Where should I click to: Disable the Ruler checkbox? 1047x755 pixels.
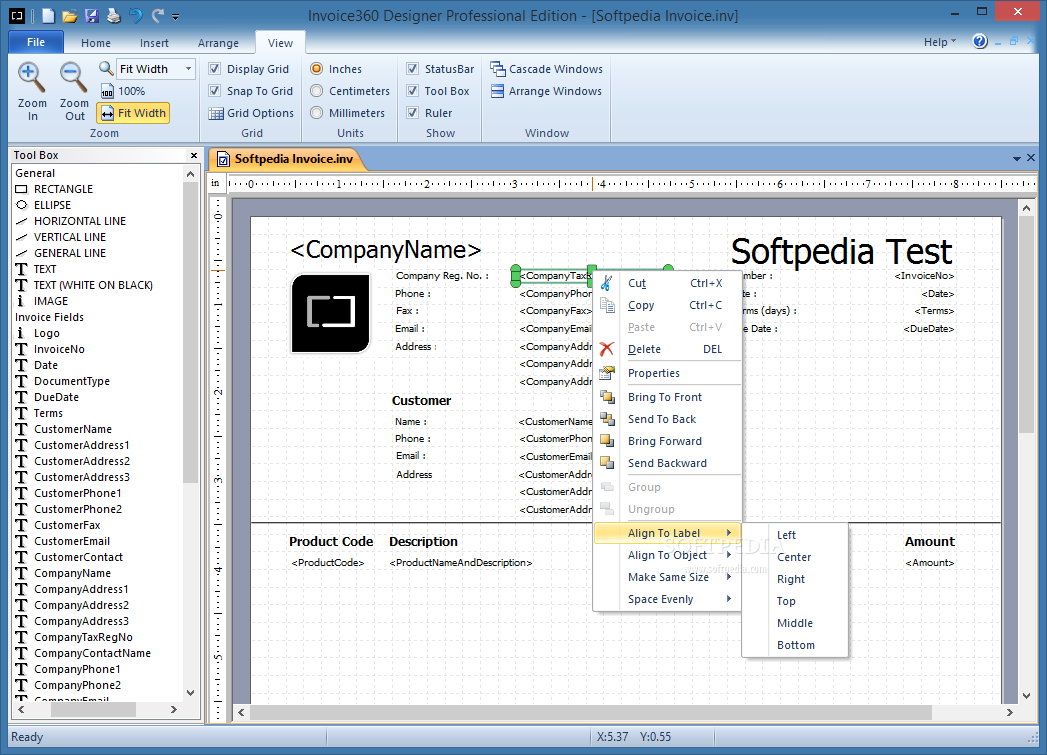click(413, 113)
